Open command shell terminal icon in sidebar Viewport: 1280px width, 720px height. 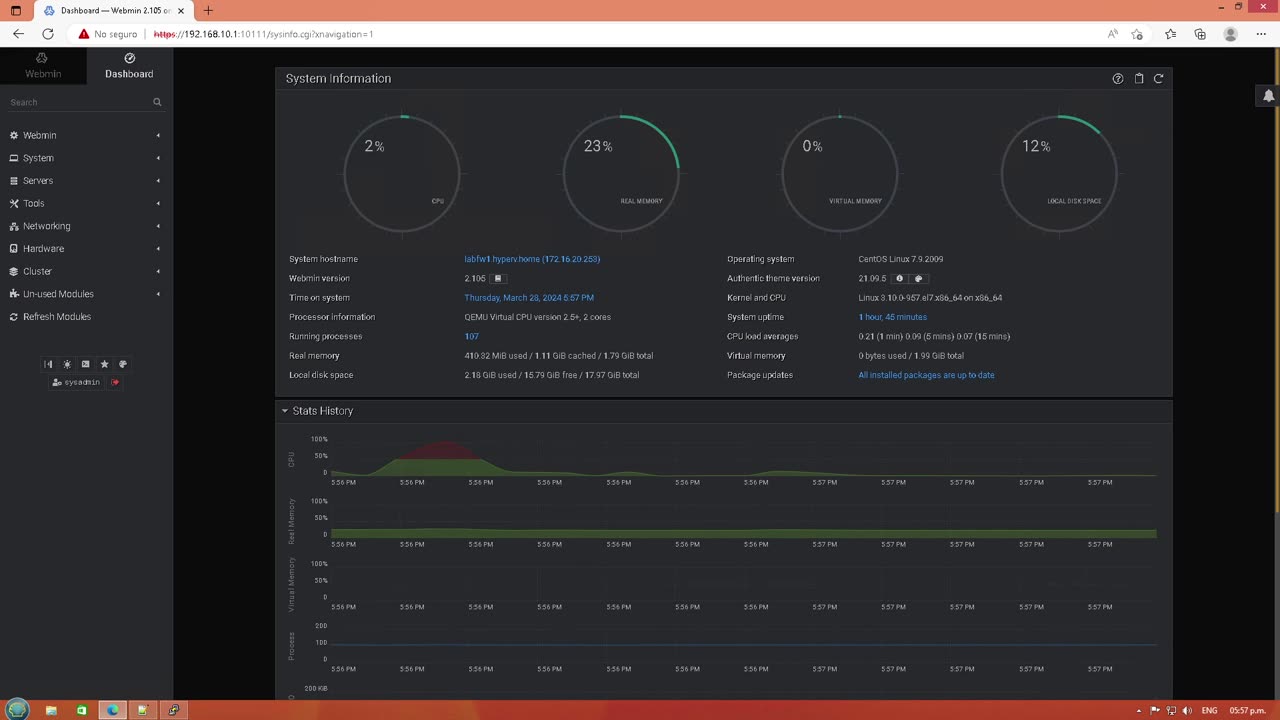(85, 364)
